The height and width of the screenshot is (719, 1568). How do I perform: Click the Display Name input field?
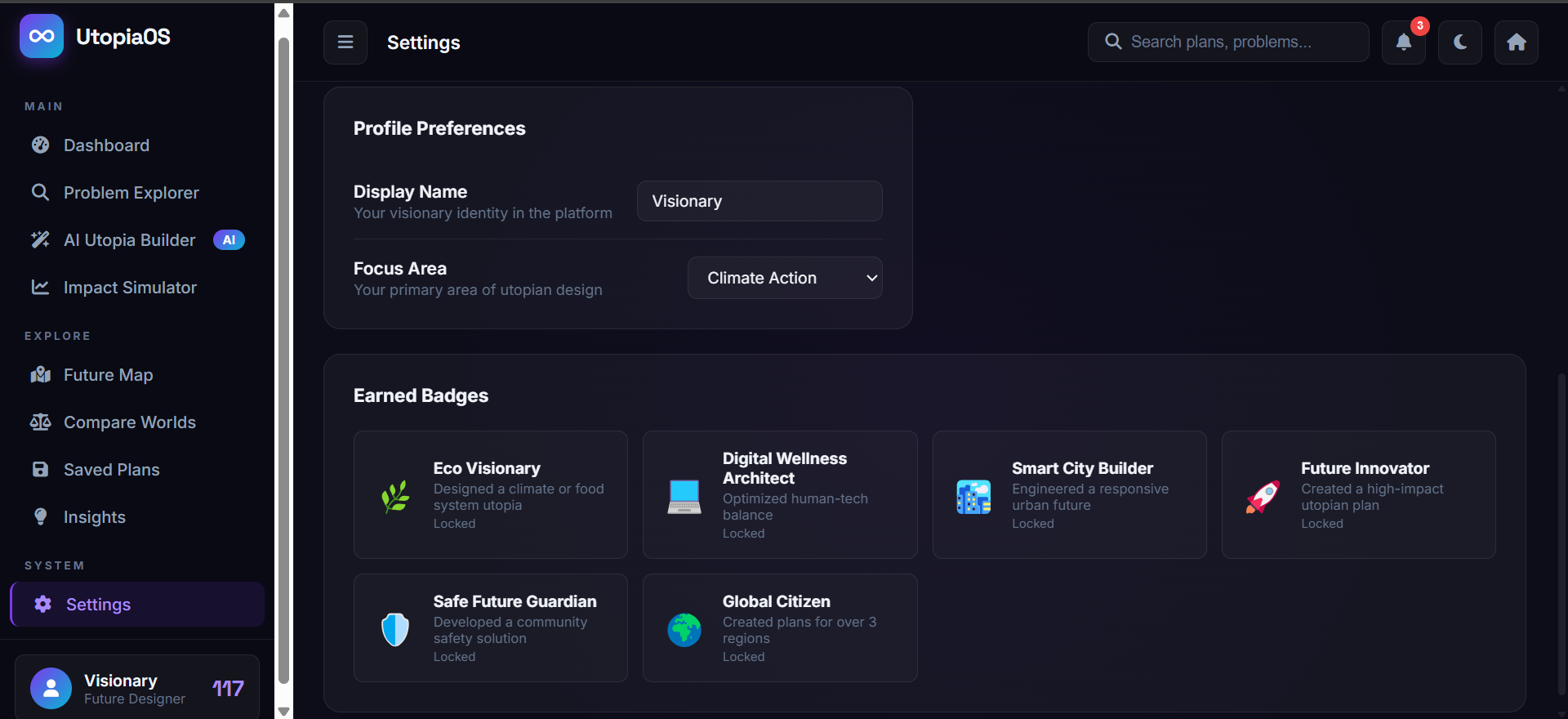pos(759,201)
